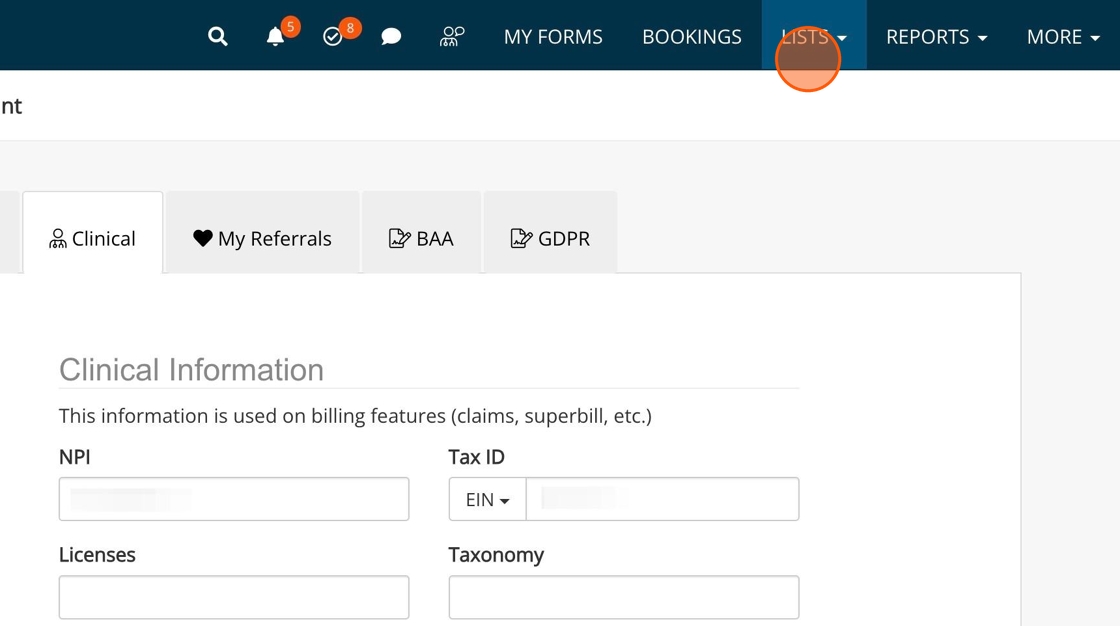Expand the Reports dropdown menu
Screen dimensions: 1120x626
[936, 37]
